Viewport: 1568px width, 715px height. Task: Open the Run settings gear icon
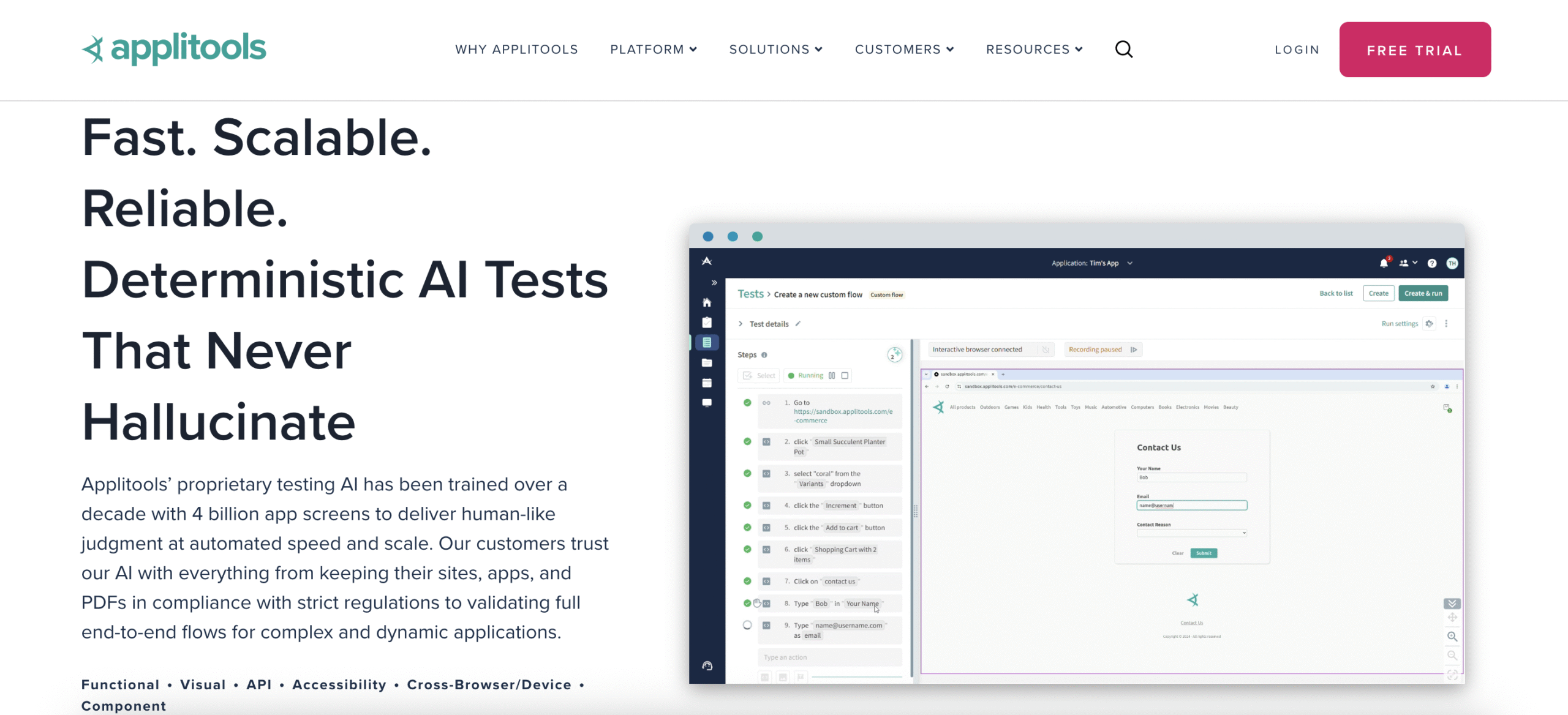1429,324
